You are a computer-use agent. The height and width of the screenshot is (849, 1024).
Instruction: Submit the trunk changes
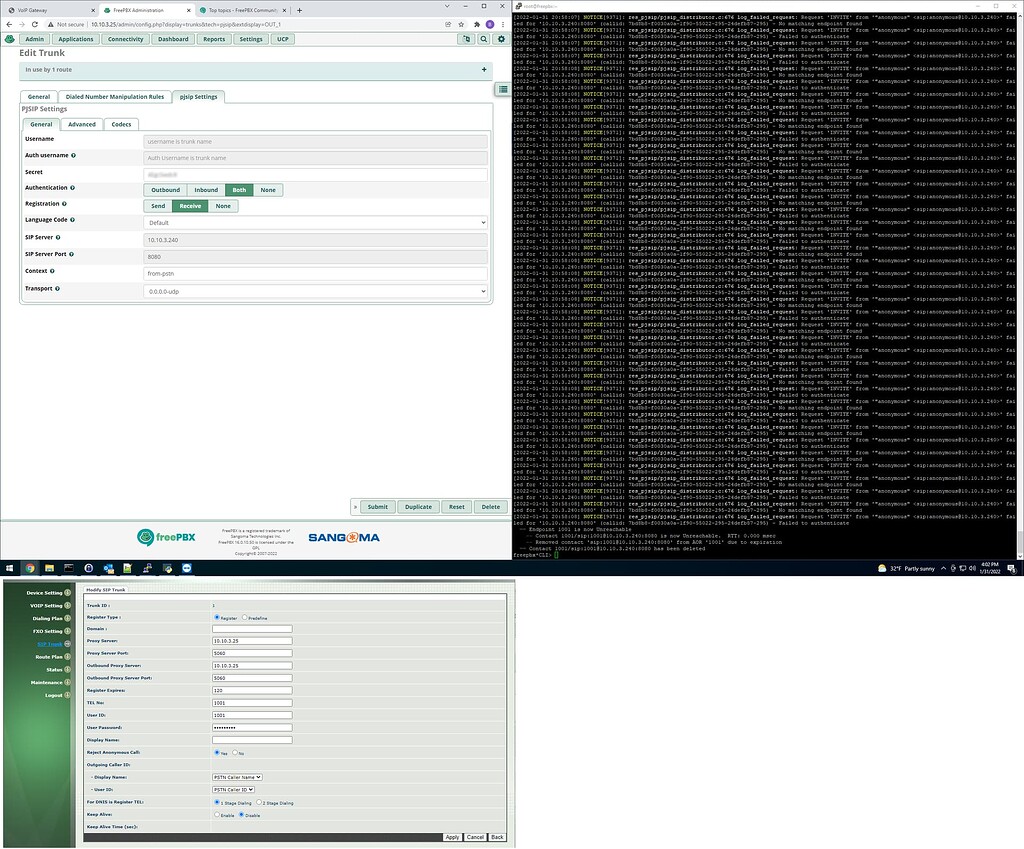point(378,507)
